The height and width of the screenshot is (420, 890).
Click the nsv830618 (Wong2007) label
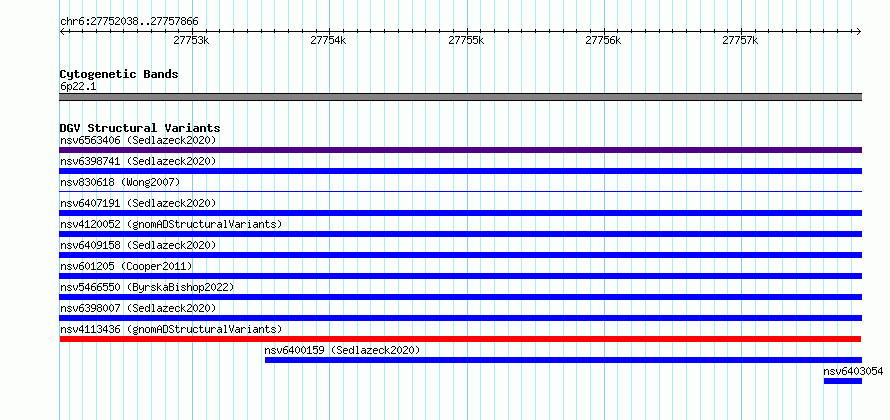120,182
